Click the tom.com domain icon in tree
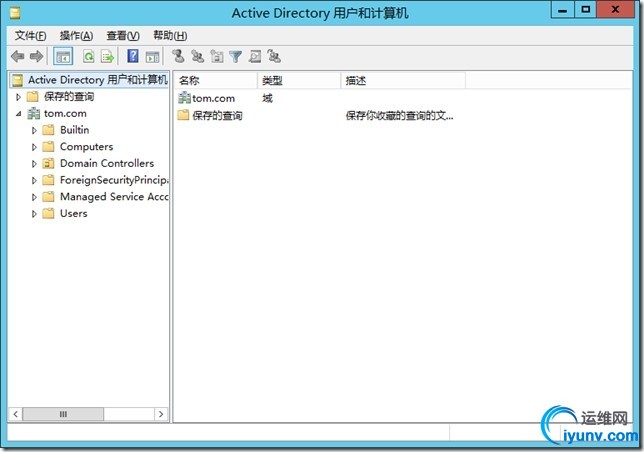This screenshot has height=452, width=644. tap(34, 113)
